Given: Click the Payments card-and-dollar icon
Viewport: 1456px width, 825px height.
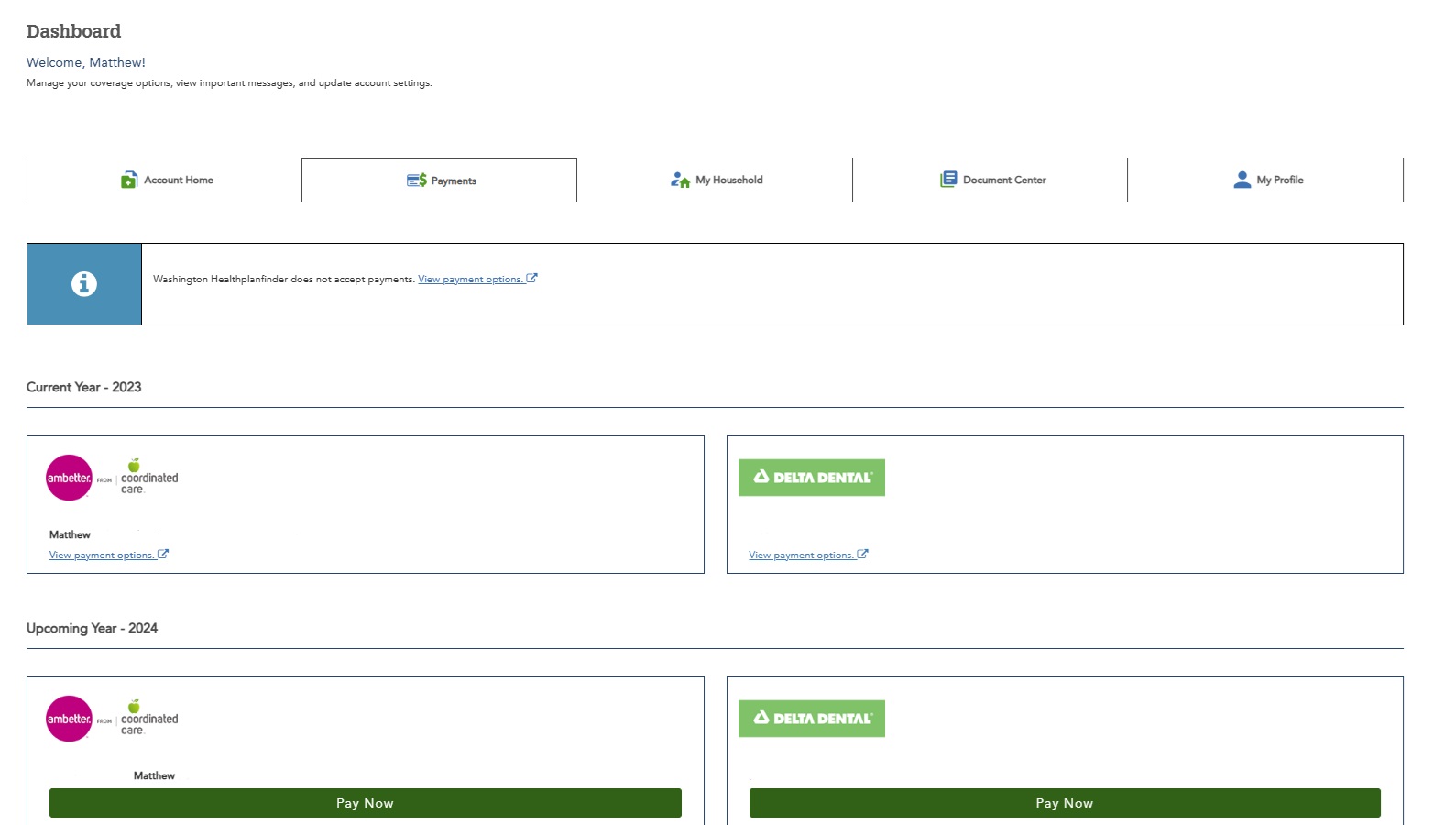Looking at the screenshot, I should click(417, 181).
